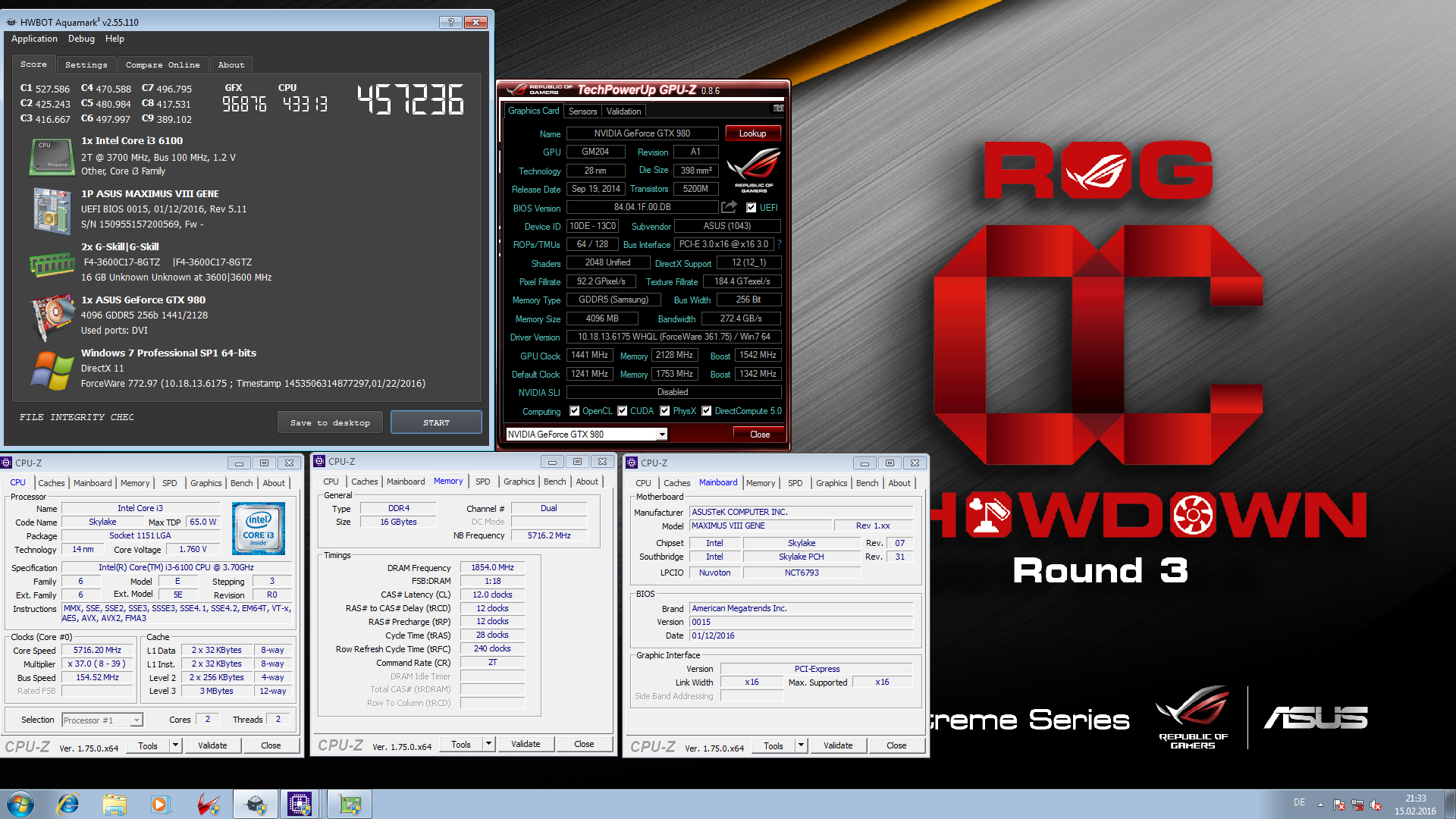Click the graphics card icon in Aquamark

click(51, 317)
